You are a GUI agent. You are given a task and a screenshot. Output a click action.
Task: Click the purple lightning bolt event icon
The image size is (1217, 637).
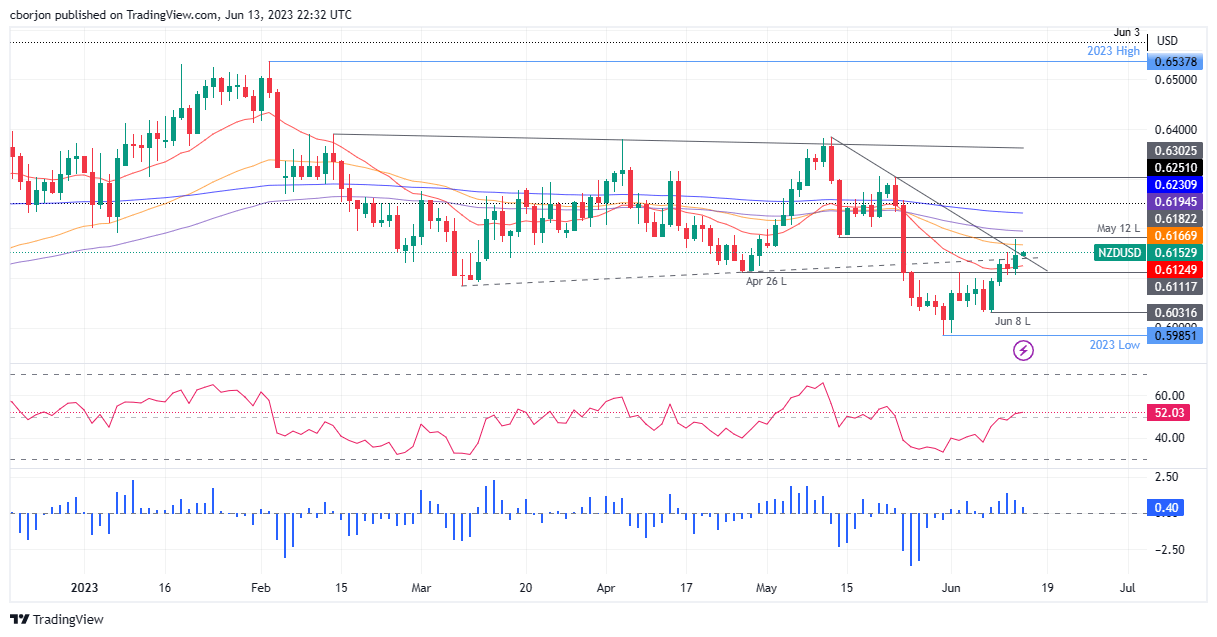(x=1024, y=350)
